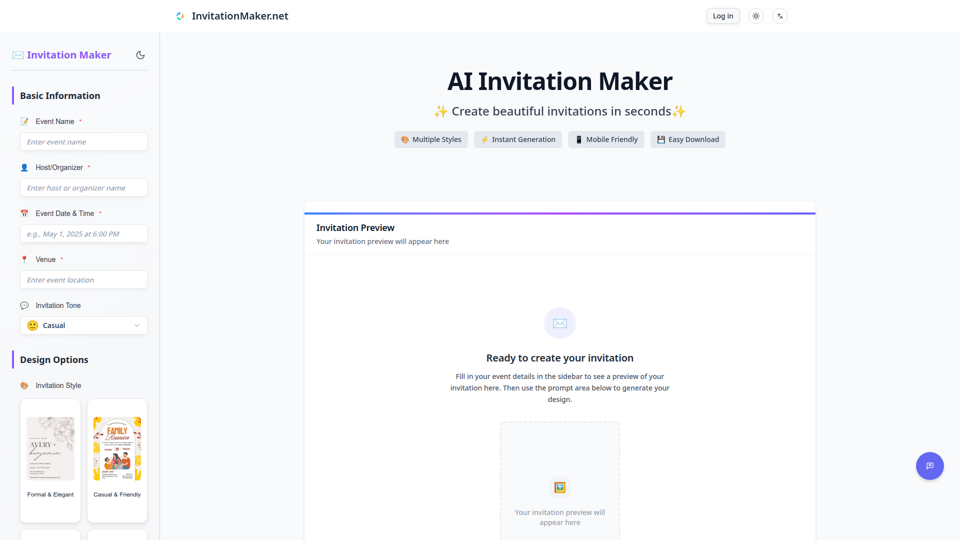Open the Invitation Tone dropdown showing Casual

tap(83, 326)
